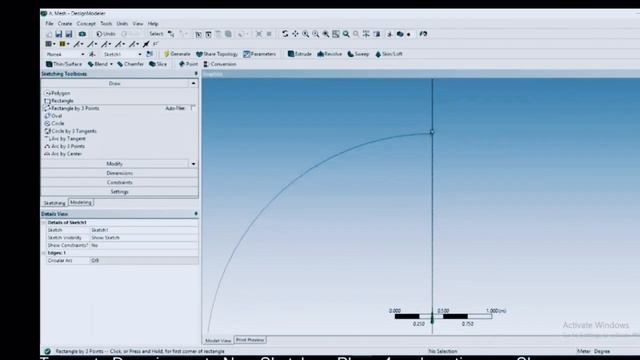Open the Create menu

tap(65, 24)
